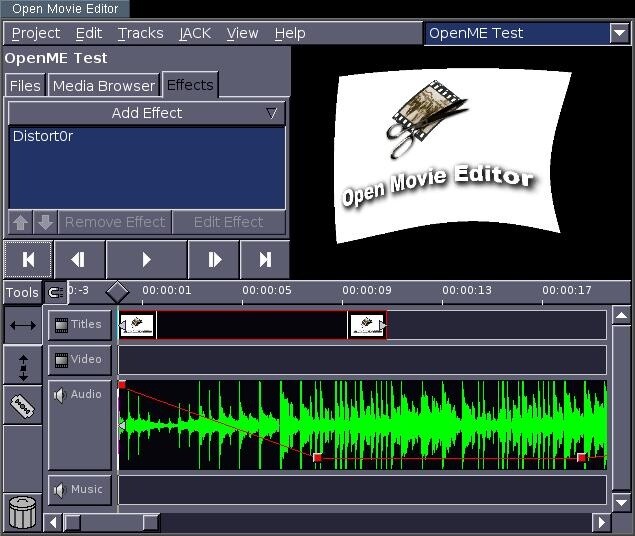Screen dimensions: 635x536
Task: Click the Remove Effect button
Action: [115, 222]
